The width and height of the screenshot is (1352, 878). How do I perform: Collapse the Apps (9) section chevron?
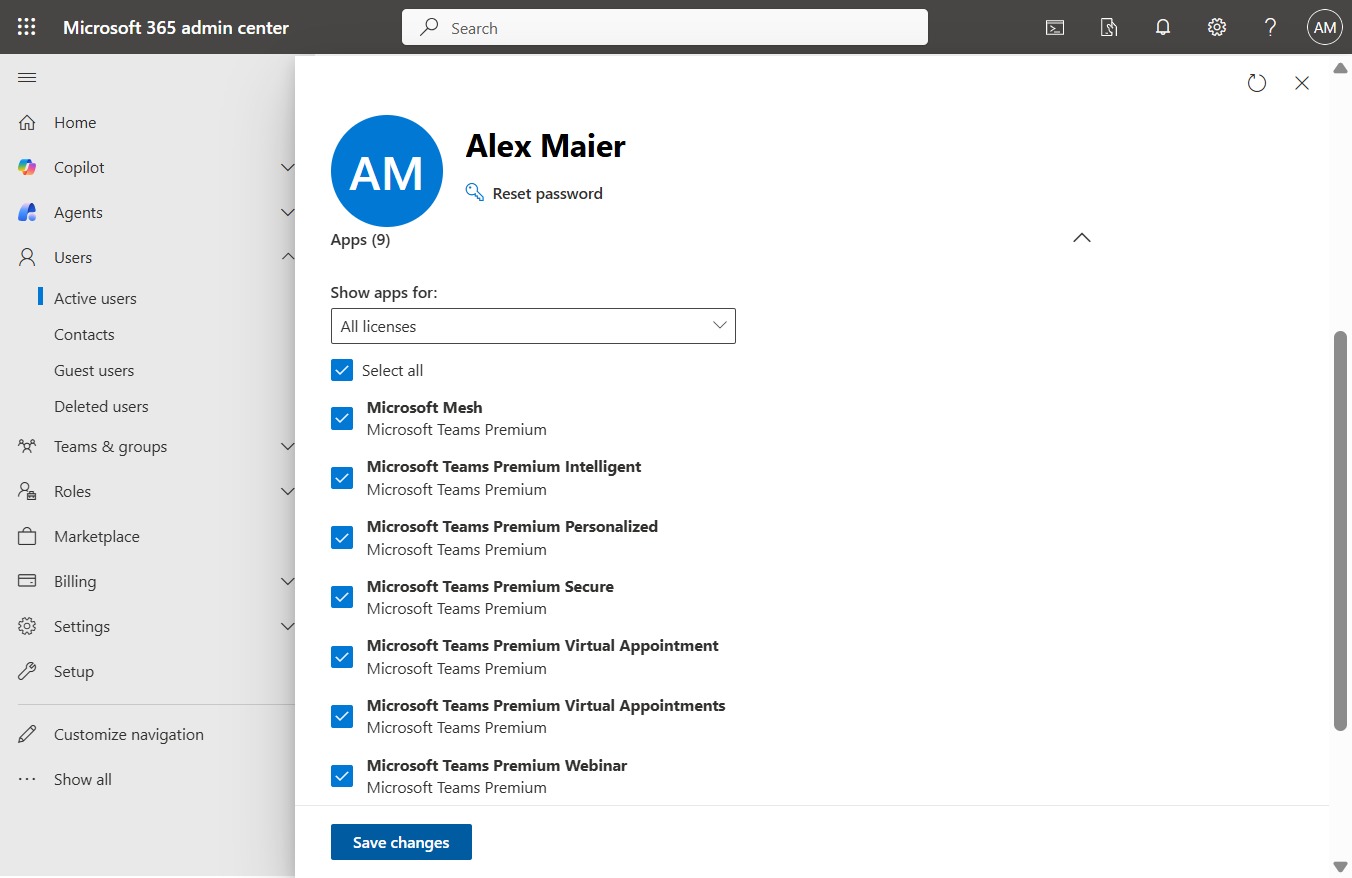click(x=1081, y=238)
